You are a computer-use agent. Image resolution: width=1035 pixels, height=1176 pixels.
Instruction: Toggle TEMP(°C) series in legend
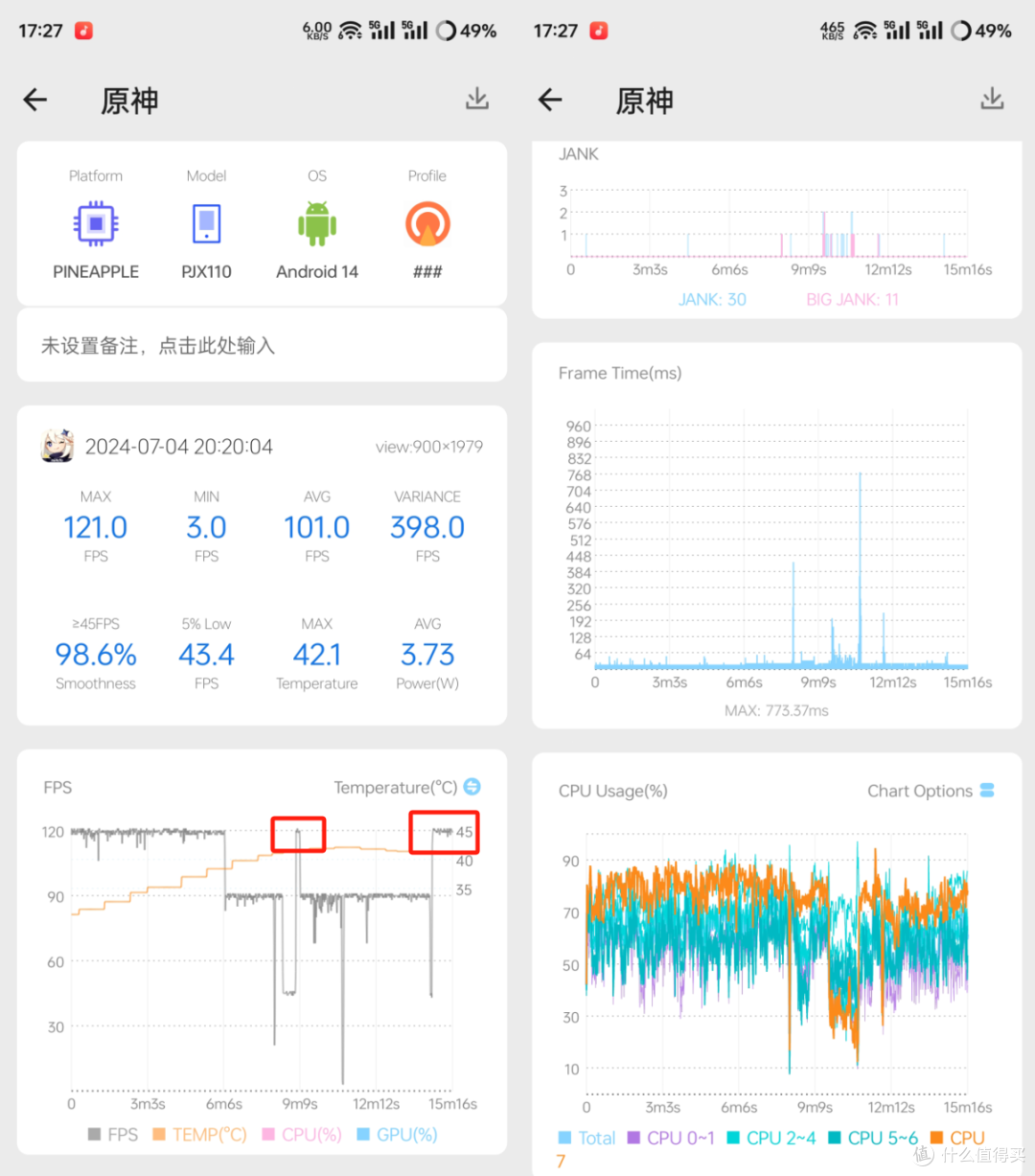point(199,1135)
